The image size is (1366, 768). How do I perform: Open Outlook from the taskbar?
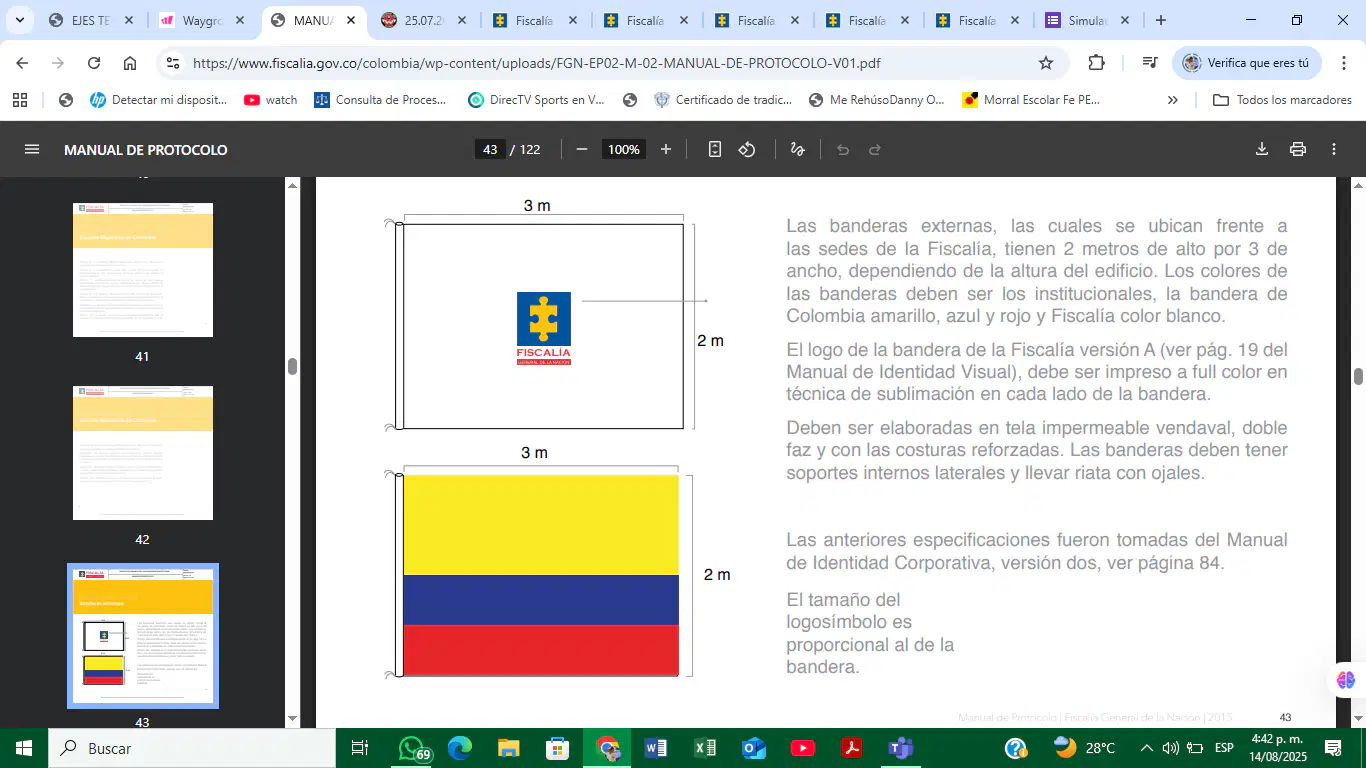click(x=754, y=748)
